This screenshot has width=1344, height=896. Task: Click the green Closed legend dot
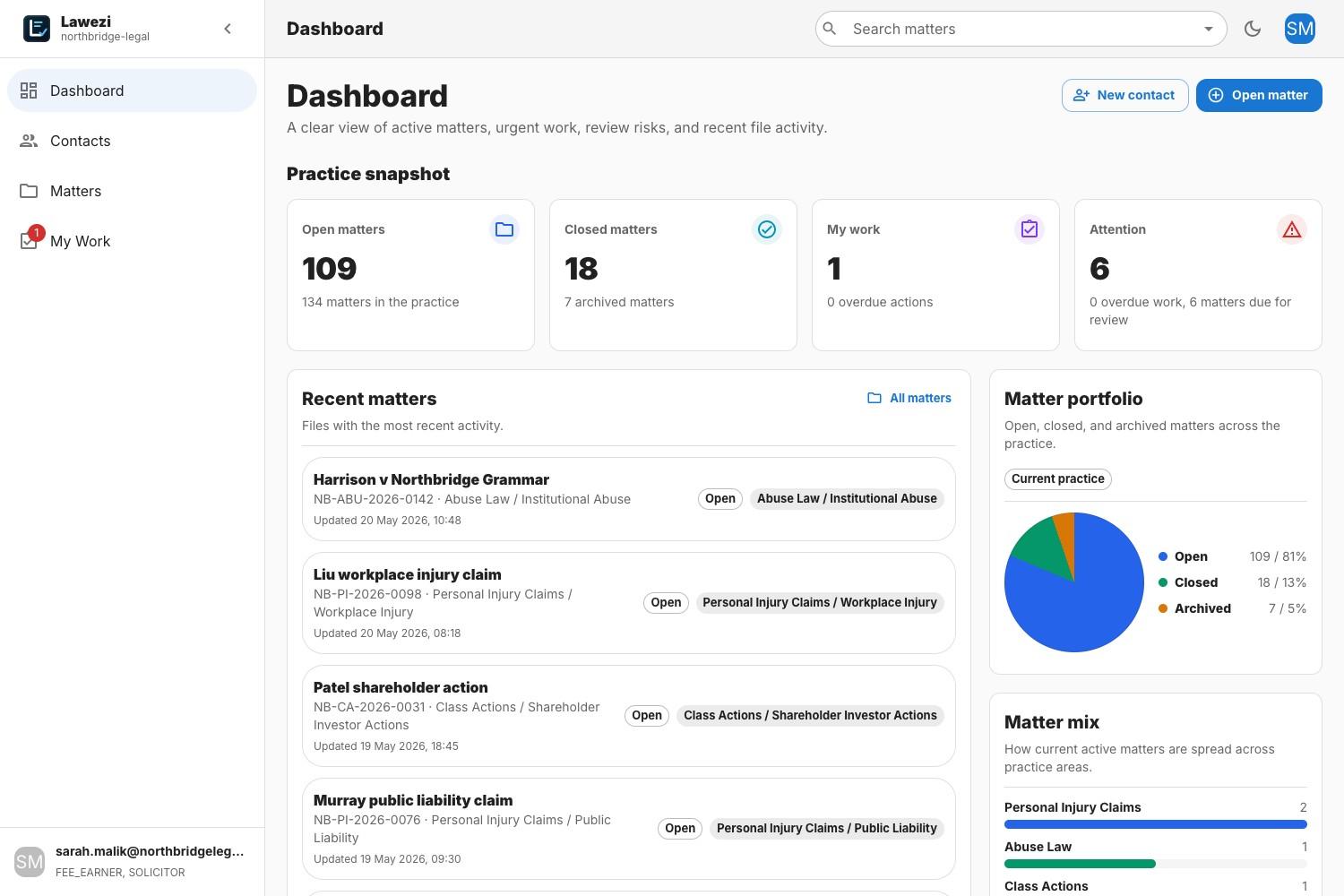[1163, 582]
